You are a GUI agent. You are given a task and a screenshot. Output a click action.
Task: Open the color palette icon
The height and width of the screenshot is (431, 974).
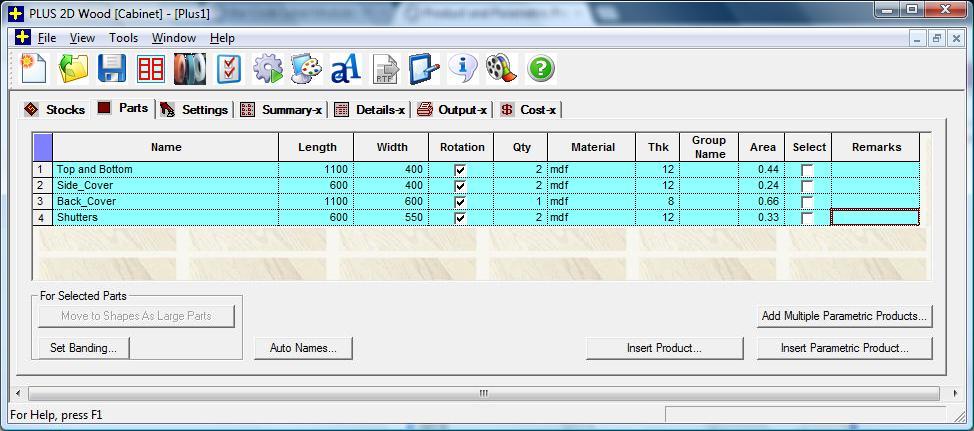[x=306, y=69]
